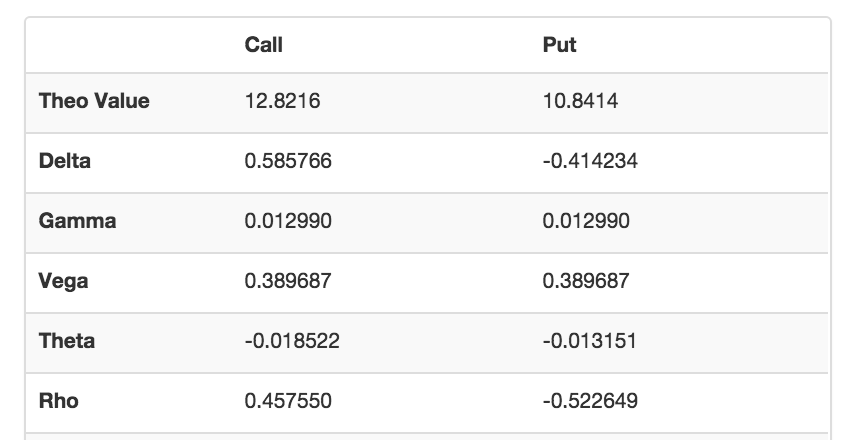Click the Call Vega value 0.389687
Image resolution: width=860 pixels, height=440 pixels.
tap(288, 281)
